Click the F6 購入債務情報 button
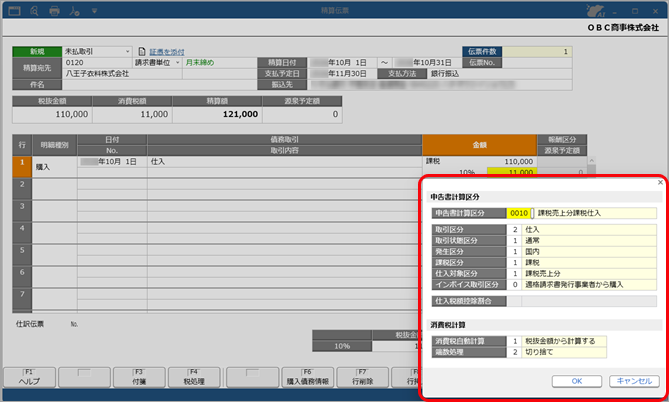 click(x=308, y=377)
